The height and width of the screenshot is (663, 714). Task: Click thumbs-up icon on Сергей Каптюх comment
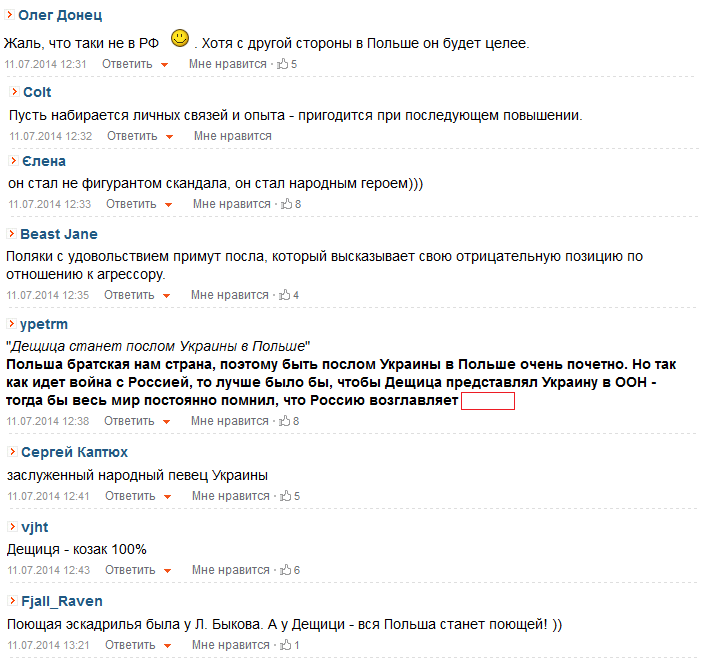(286, 495)
